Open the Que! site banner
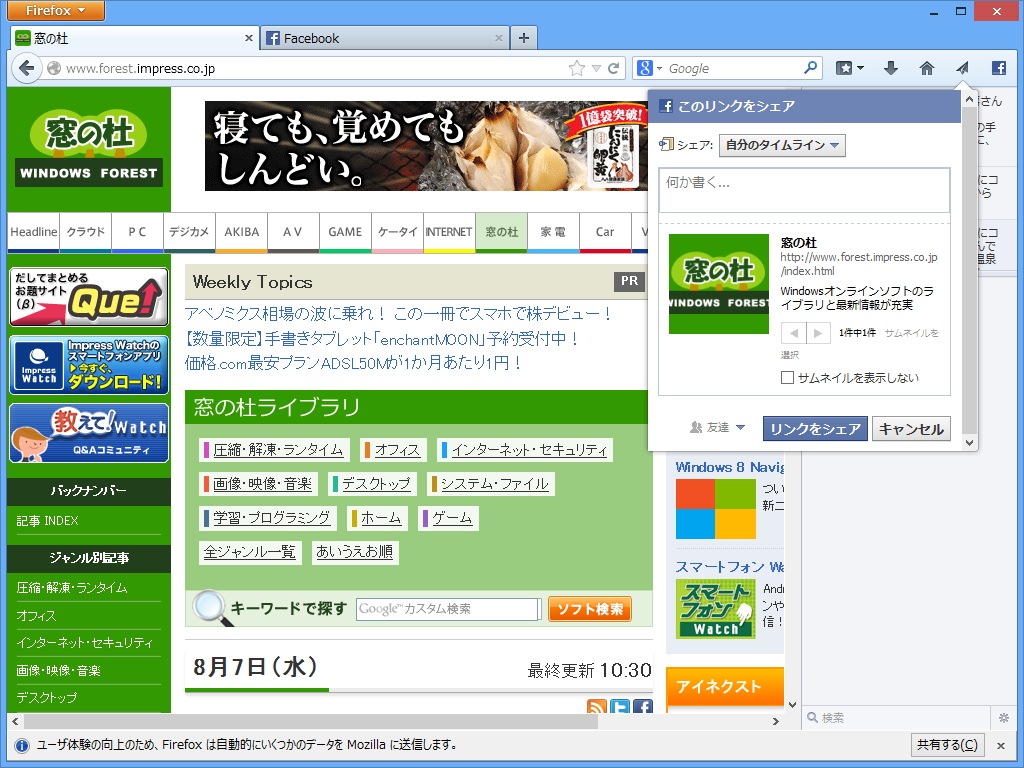The width and height of the screenshot is (1024, 768). [x=89, y=296]
